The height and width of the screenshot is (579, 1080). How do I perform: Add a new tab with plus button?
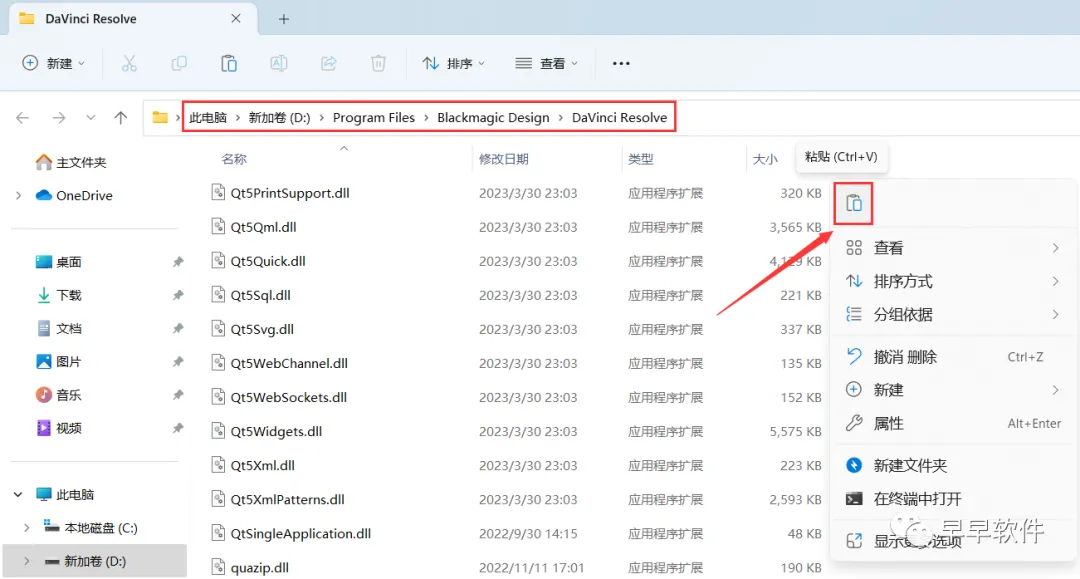pos(284,19)
